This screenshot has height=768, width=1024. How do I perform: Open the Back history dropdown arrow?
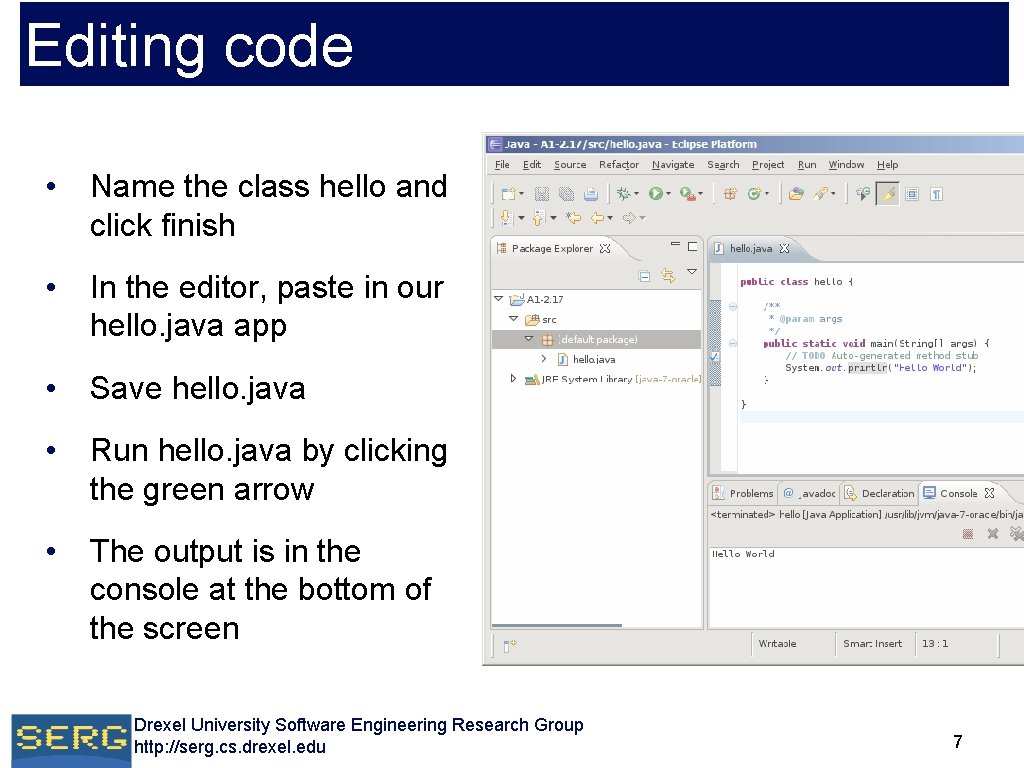pos(610,218)
